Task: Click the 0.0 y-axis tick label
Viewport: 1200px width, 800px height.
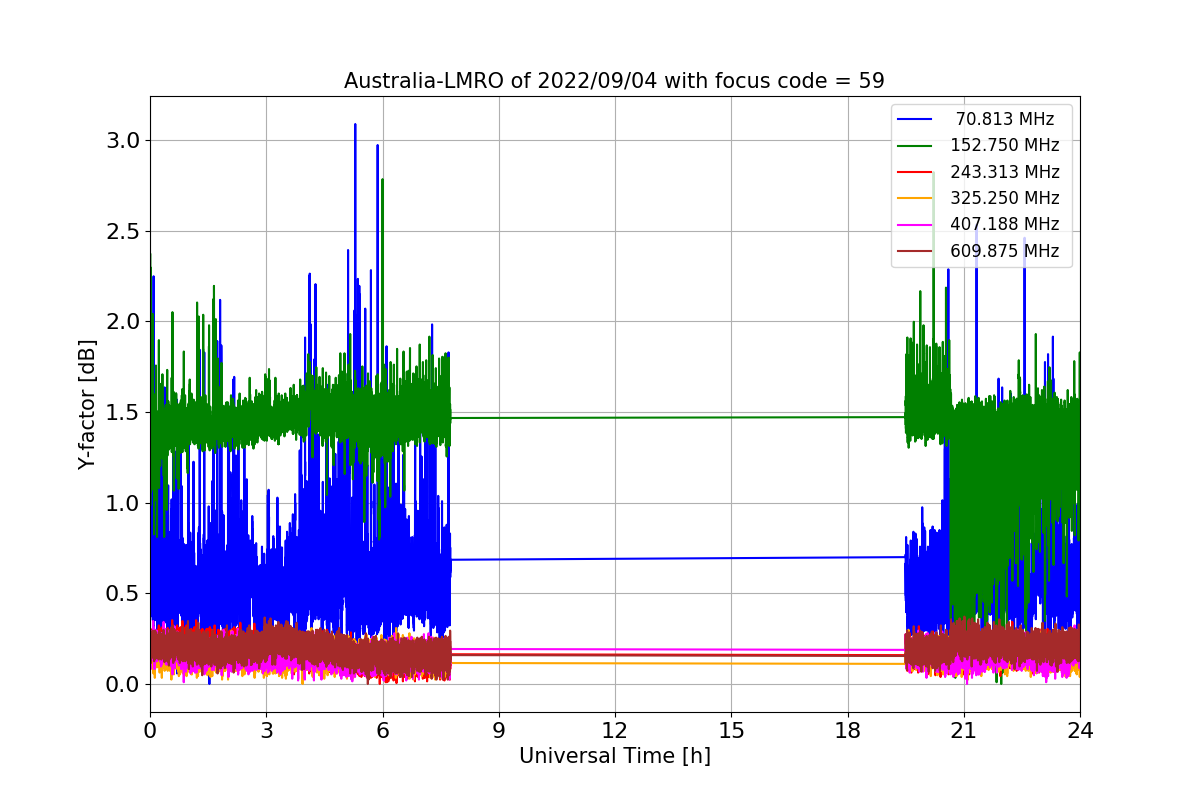Action: tap(123, 684)
